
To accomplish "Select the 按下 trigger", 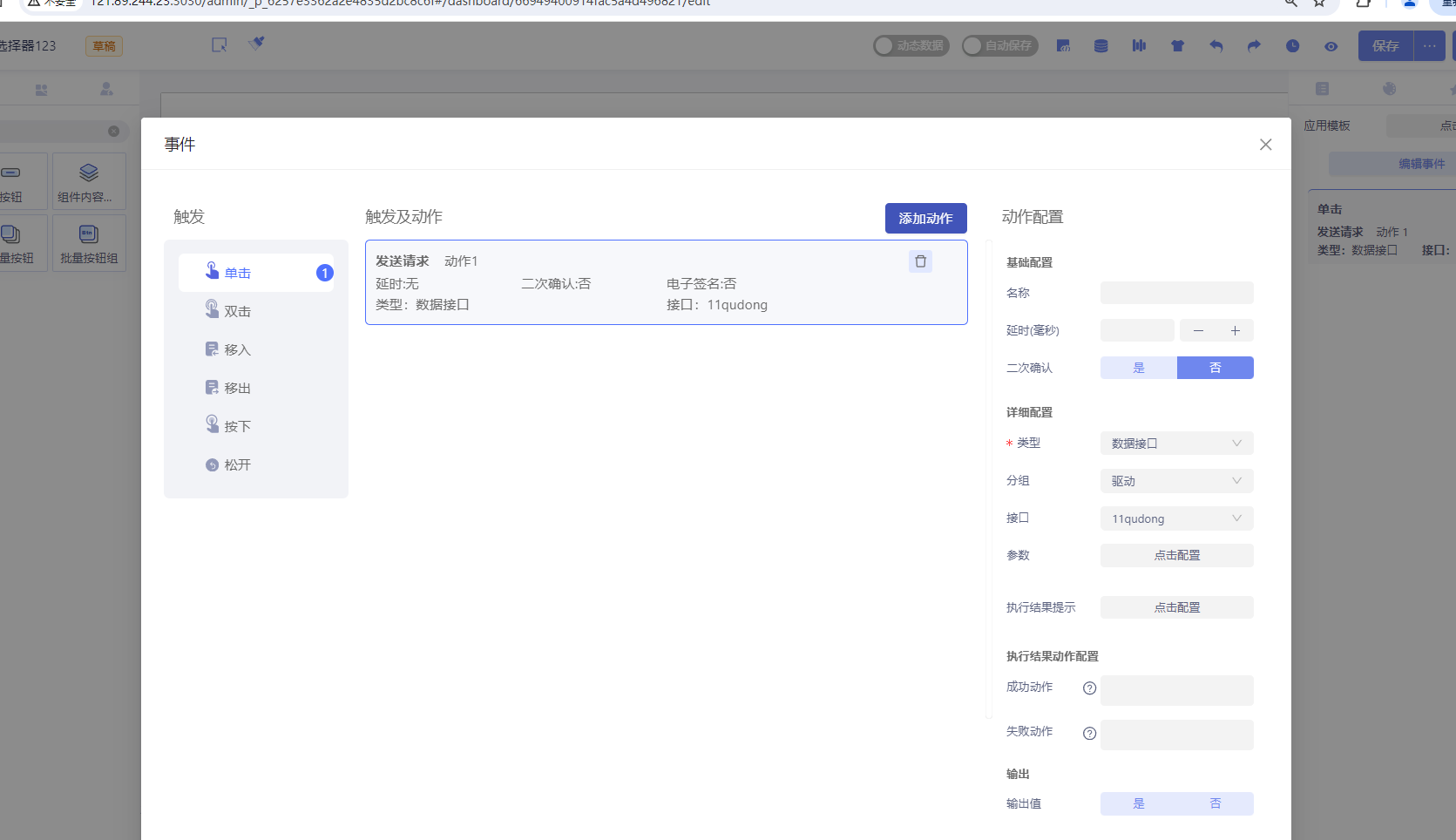I will click(x=256, y=426).
